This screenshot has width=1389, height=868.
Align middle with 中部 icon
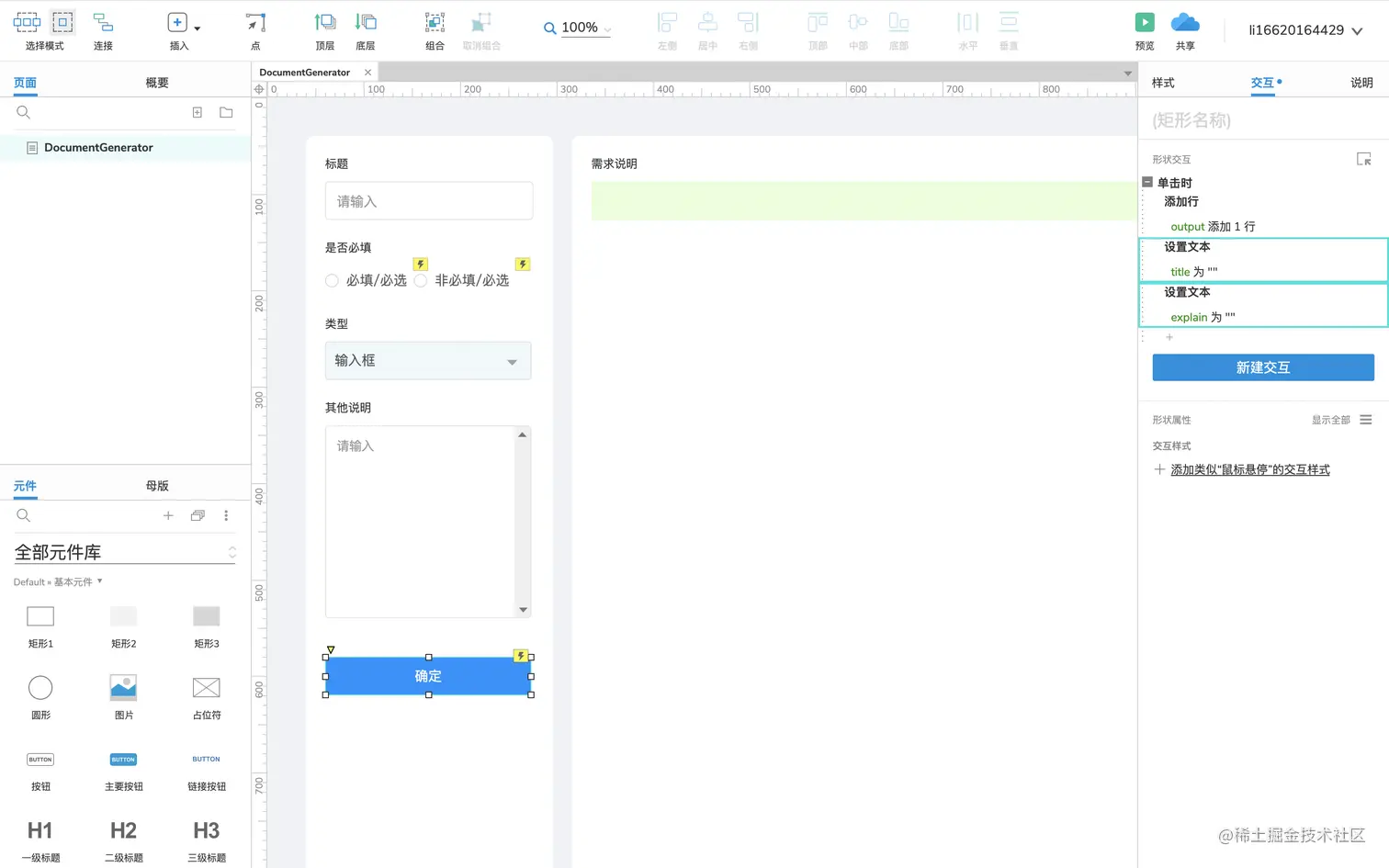858,22
